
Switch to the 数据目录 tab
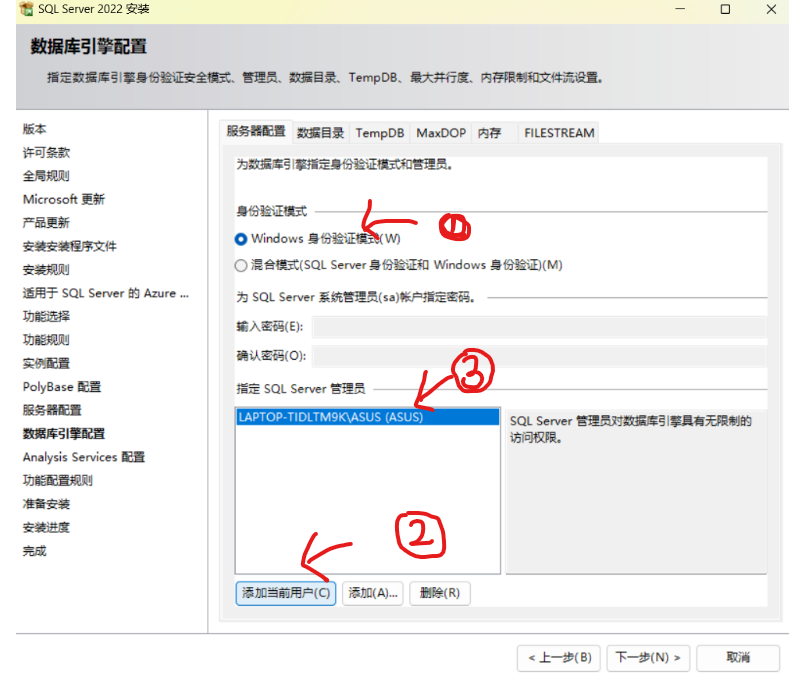(322, 131)
